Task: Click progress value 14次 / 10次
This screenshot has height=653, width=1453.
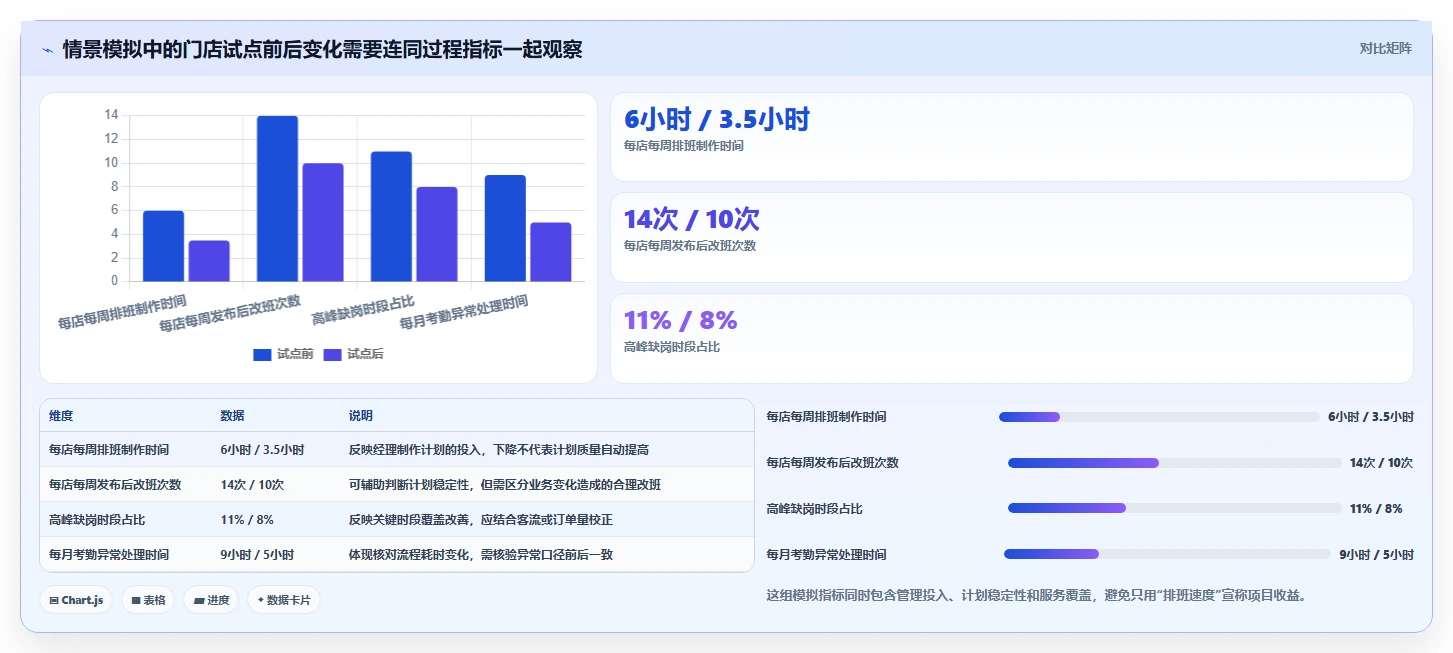Action: pos(1381,463)
